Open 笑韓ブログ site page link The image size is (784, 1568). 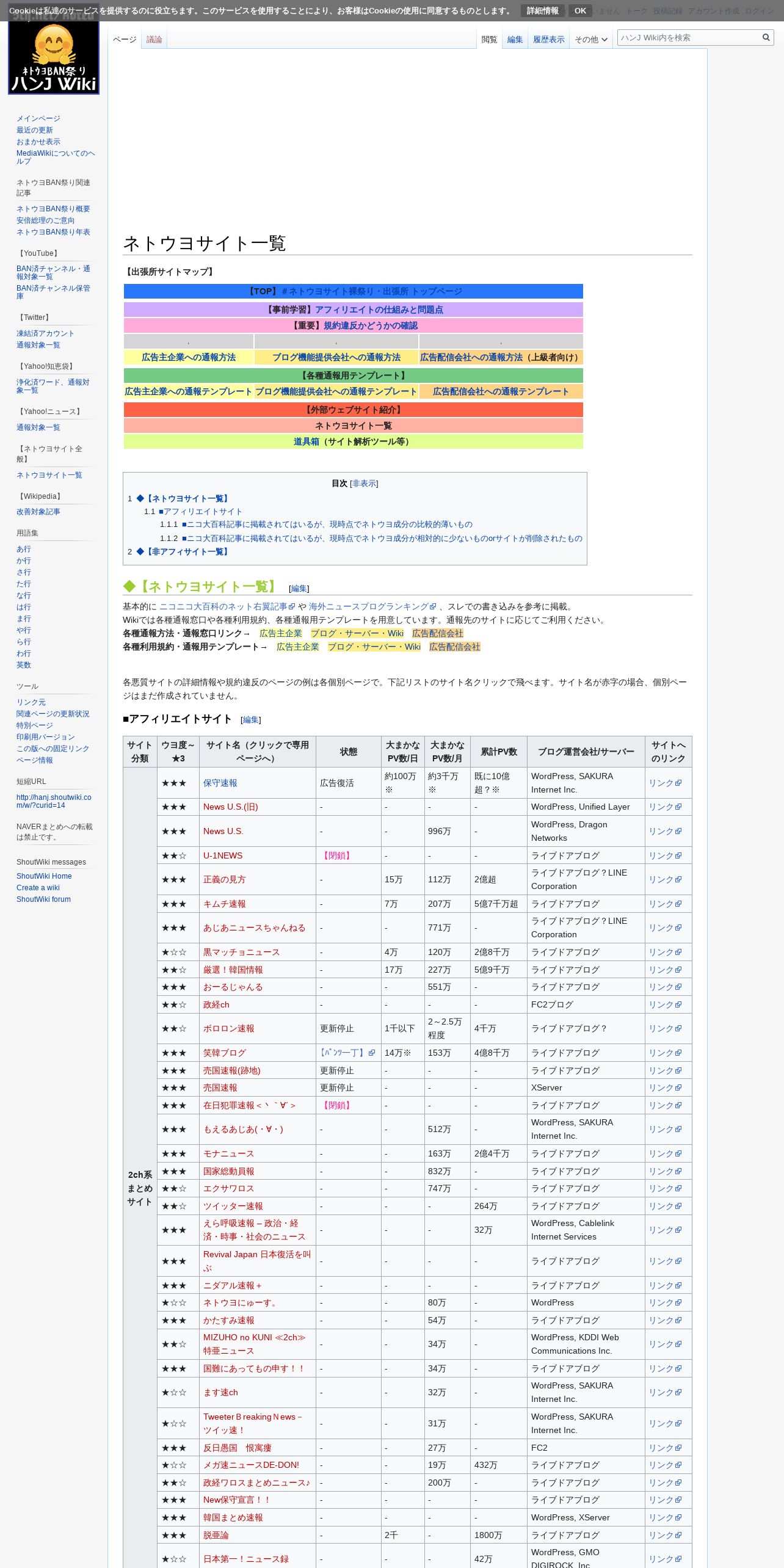(x=225, y=1053)
